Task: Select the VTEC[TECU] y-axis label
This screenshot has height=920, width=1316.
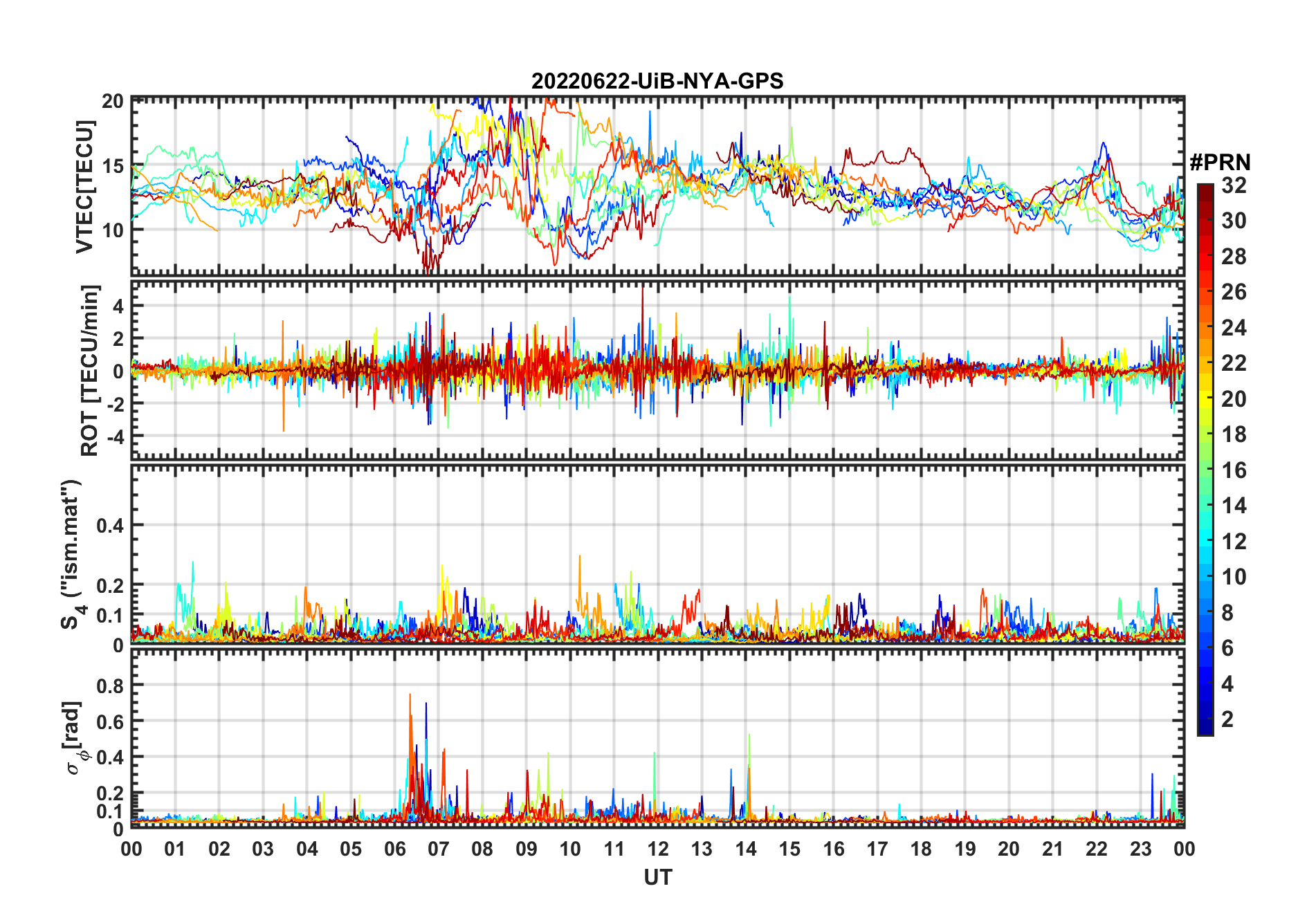Action: tap(84, 187)
